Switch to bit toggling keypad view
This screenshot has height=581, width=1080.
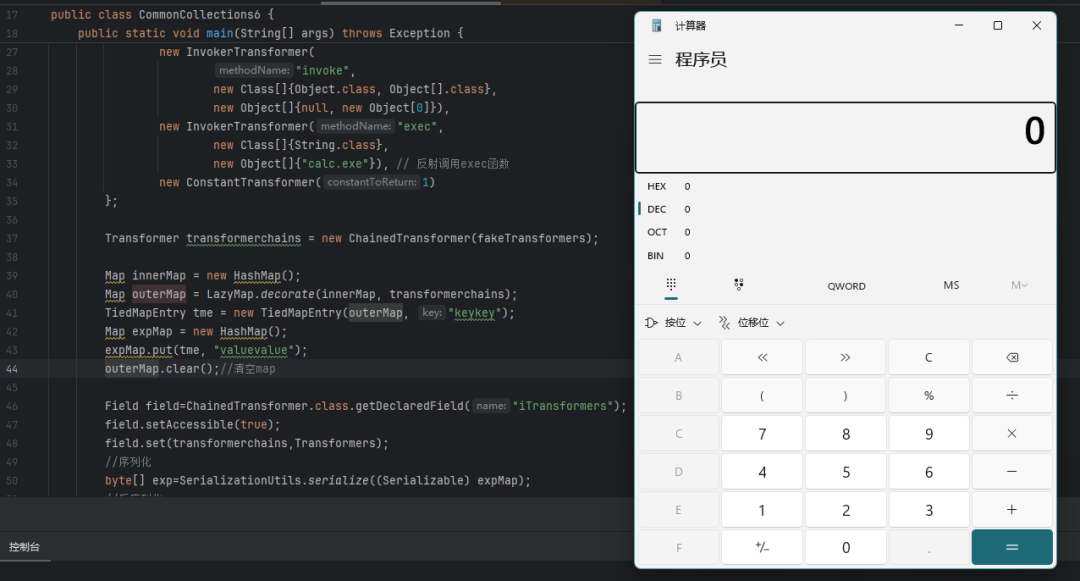coord(738,284)
